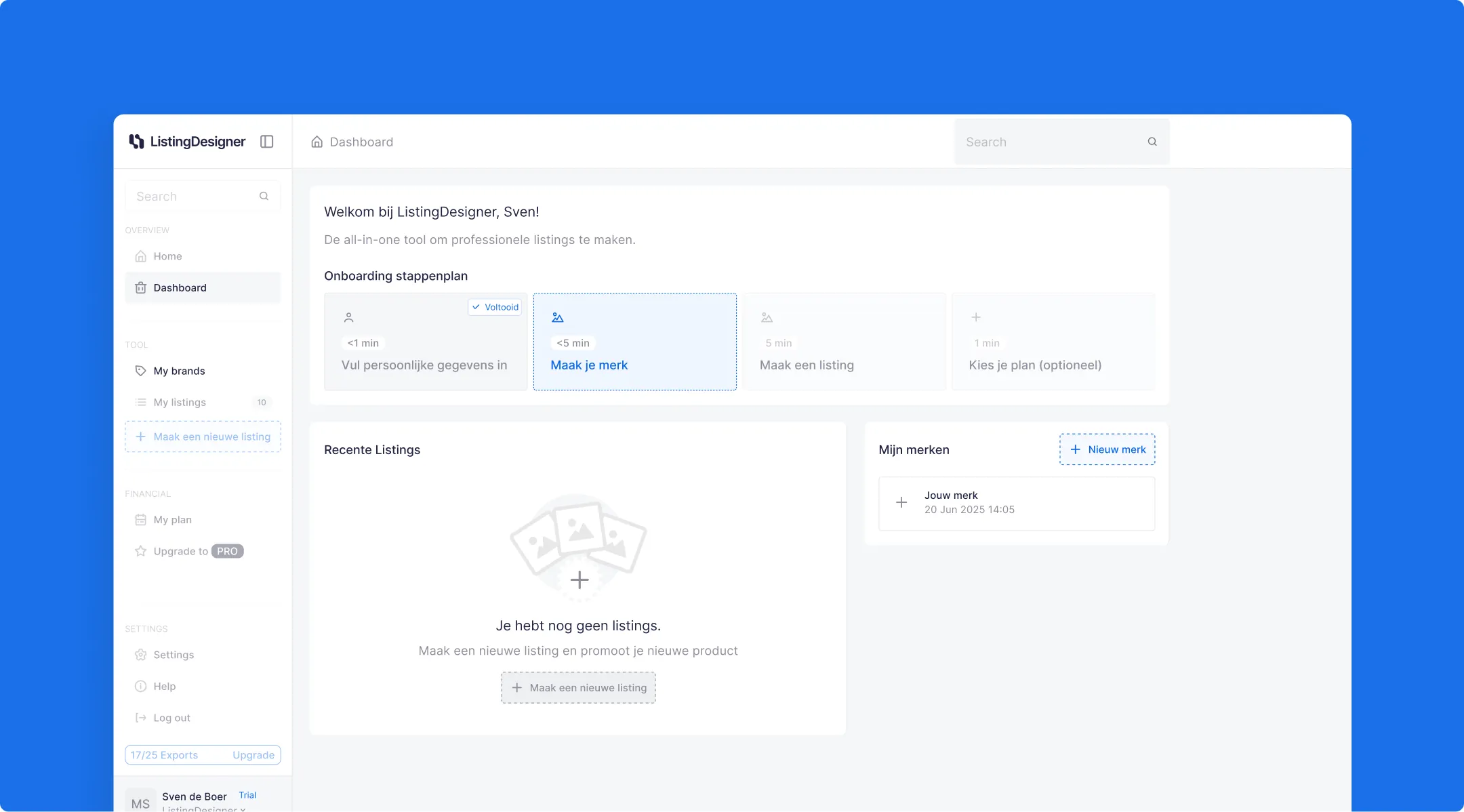Click the 17/25 Exports usage indicator
Screen dimensions: 1464x812
pos(164,755)
